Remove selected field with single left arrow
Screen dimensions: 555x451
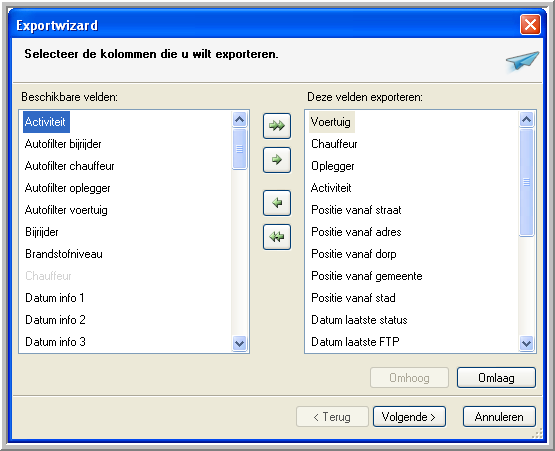tap(277, 203)
